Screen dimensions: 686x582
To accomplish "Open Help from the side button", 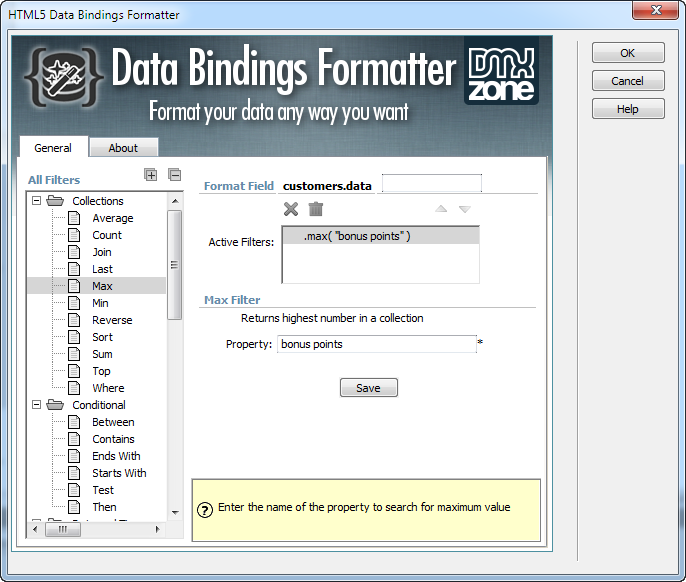I will 628,109.
